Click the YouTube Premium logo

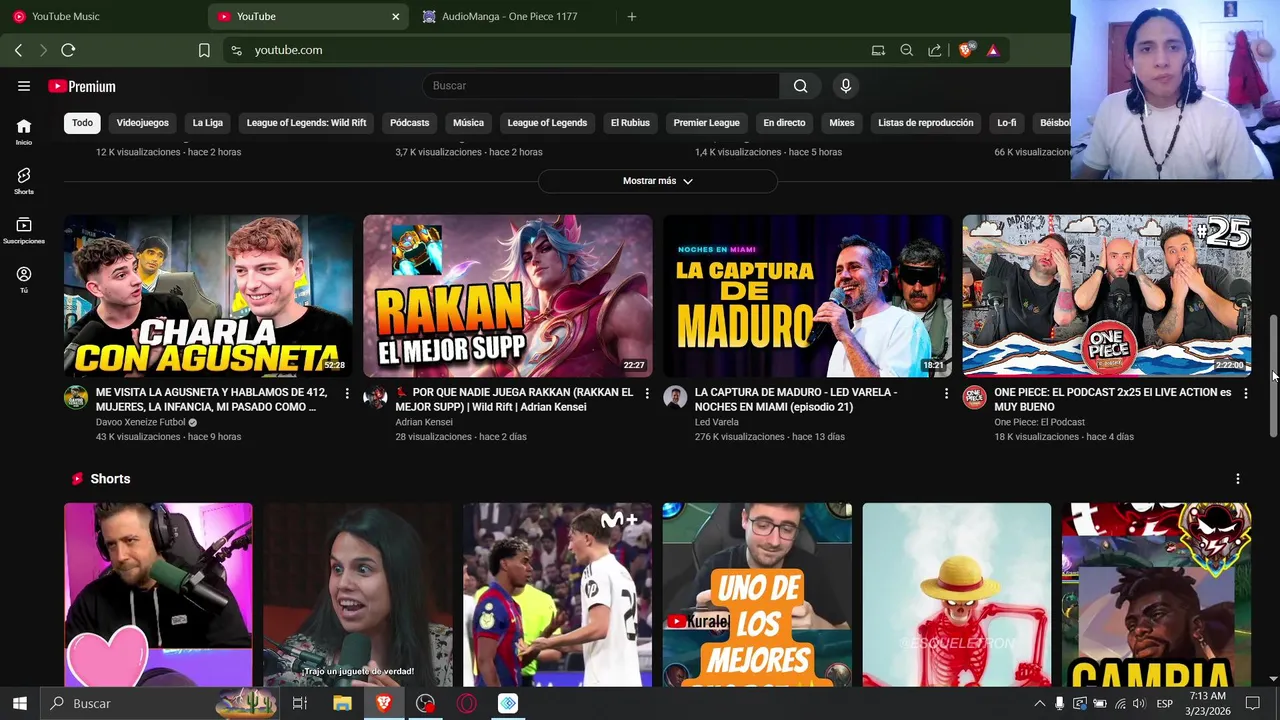coord(82,86)
